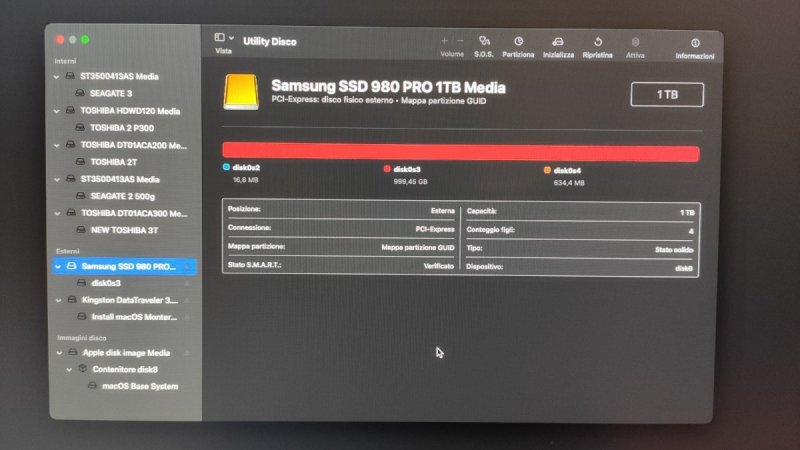Viewport: 800px width, 450px height.
Task: Select NEW TOSHIBA 3T volume
Action: click(124, 230)
